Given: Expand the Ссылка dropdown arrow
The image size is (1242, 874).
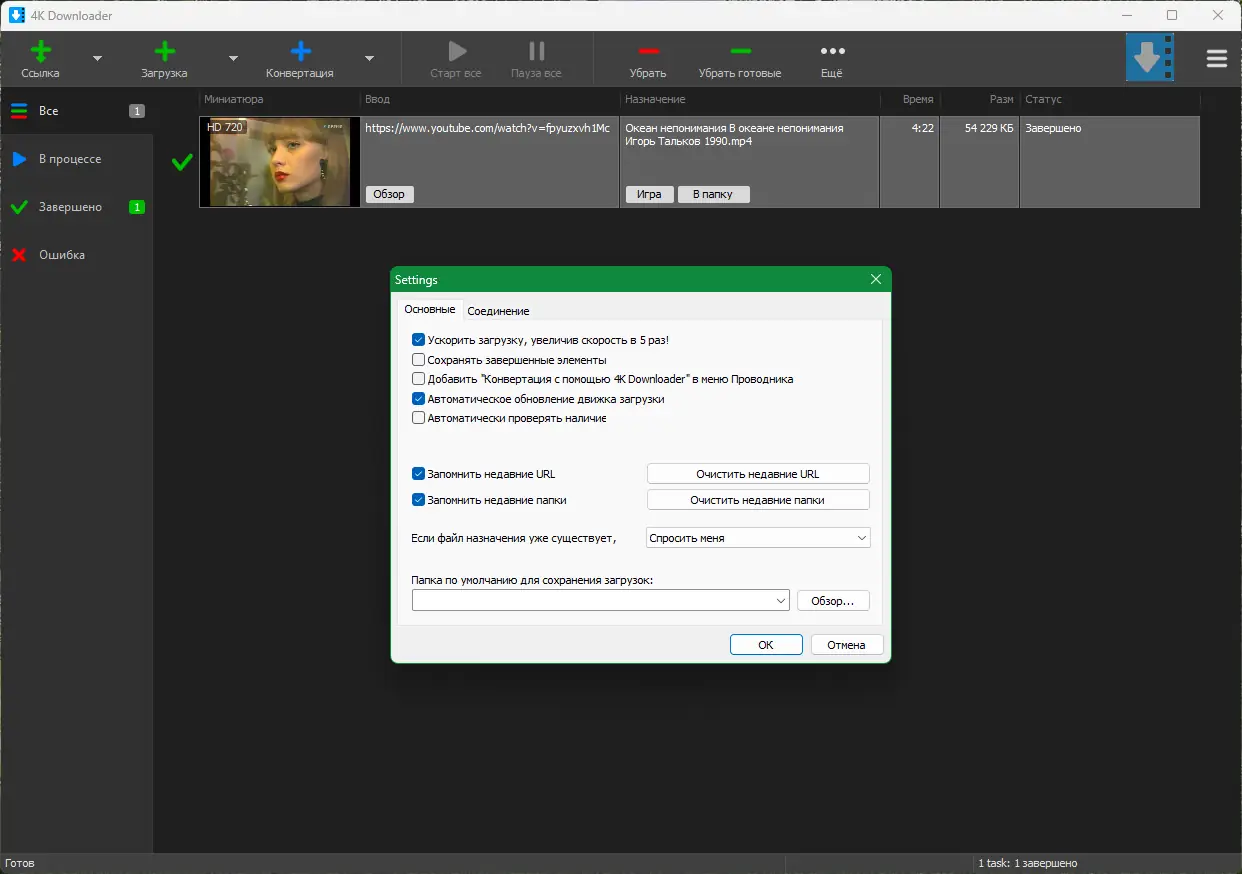Looking at the screenshot, I should click(x=97, y=58).
